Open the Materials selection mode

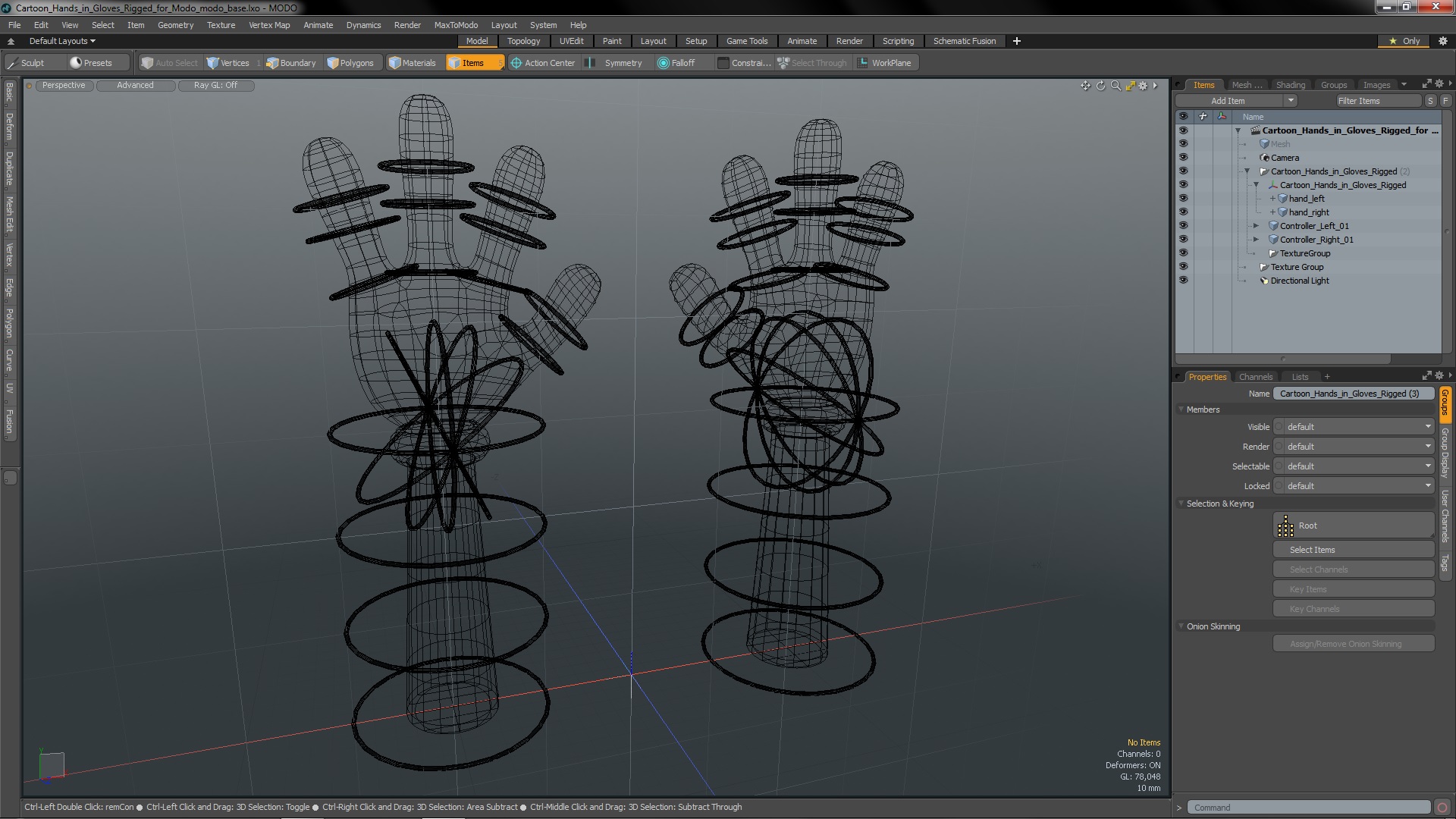(x=412, y=63)
